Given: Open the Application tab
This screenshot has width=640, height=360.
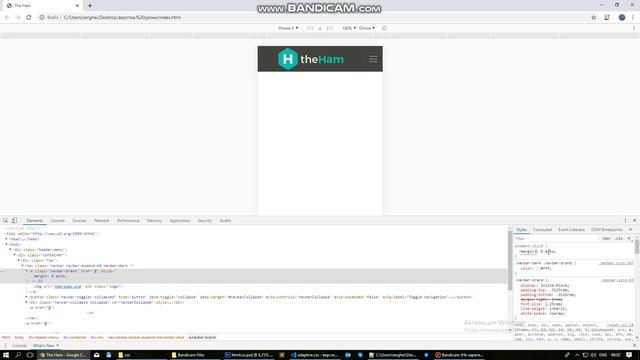Looking at the screenshot, I should tap(180, 220).
